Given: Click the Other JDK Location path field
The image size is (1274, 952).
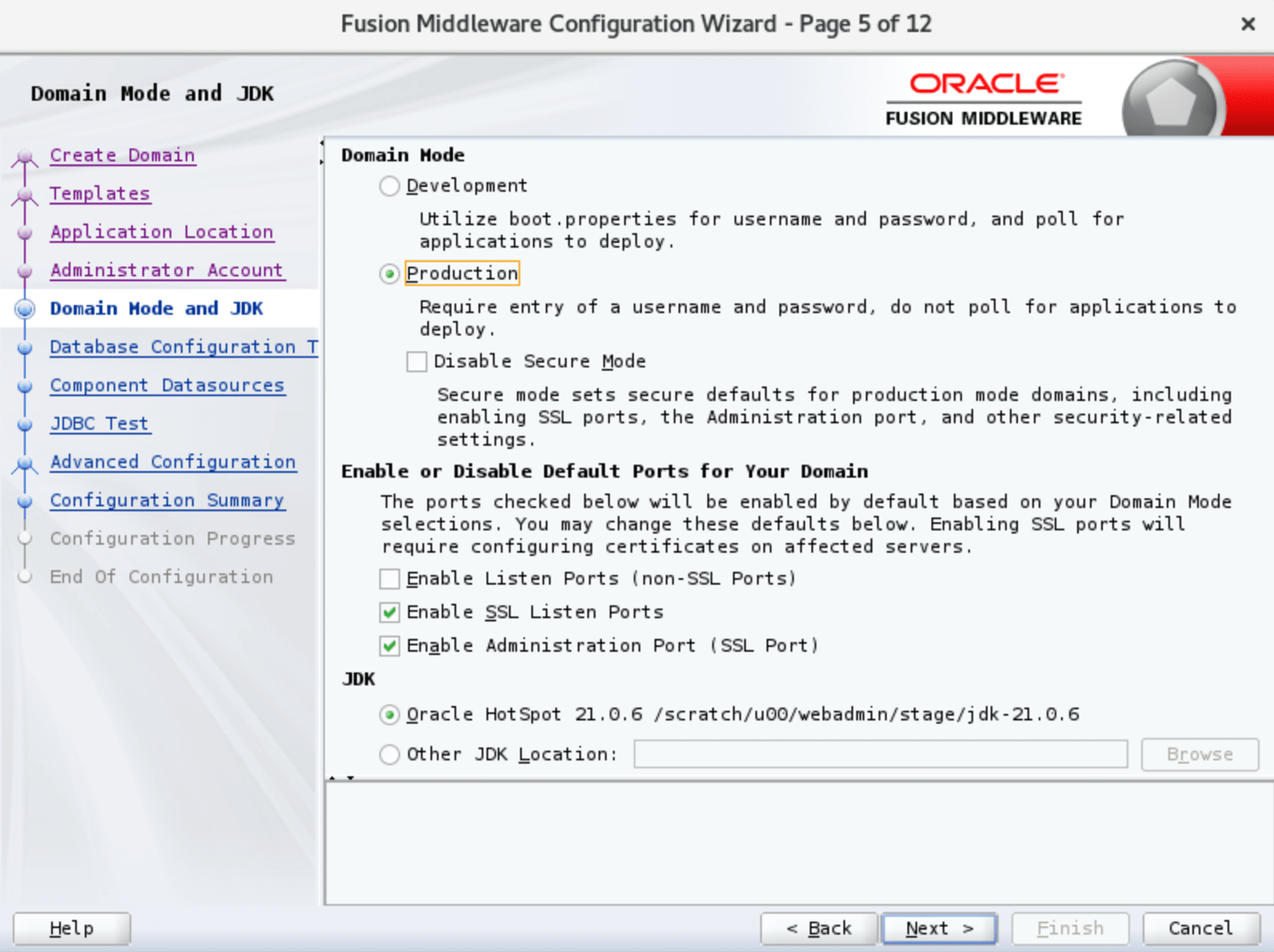Looking at the screenshot, I should click(880, 755).
